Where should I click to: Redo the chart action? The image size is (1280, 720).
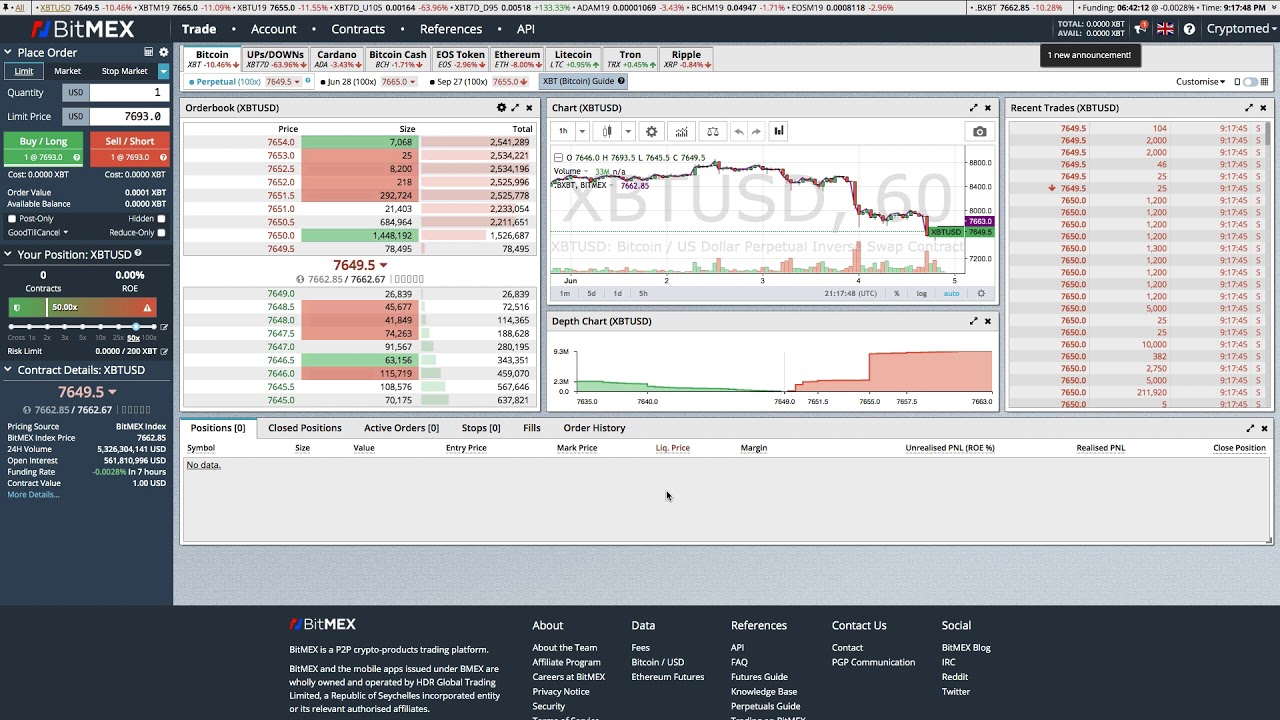click(756, 131)
